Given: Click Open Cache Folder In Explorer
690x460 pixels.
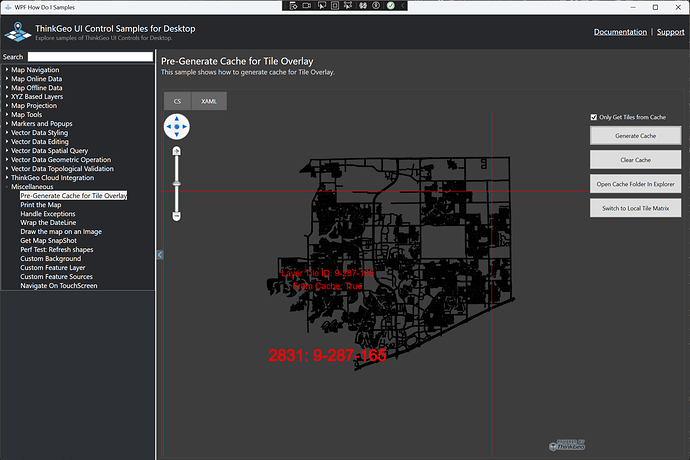Looking at the screenshot, I should [x=635, y=184].
